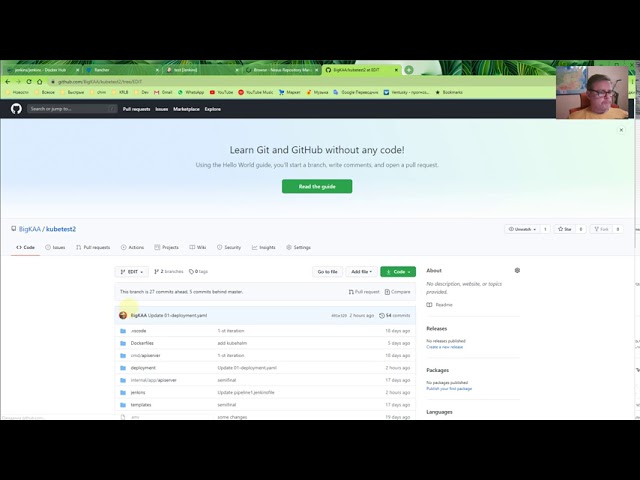
Task: Expand the EDIT branch selector dropdown
Action: point(132,271)
